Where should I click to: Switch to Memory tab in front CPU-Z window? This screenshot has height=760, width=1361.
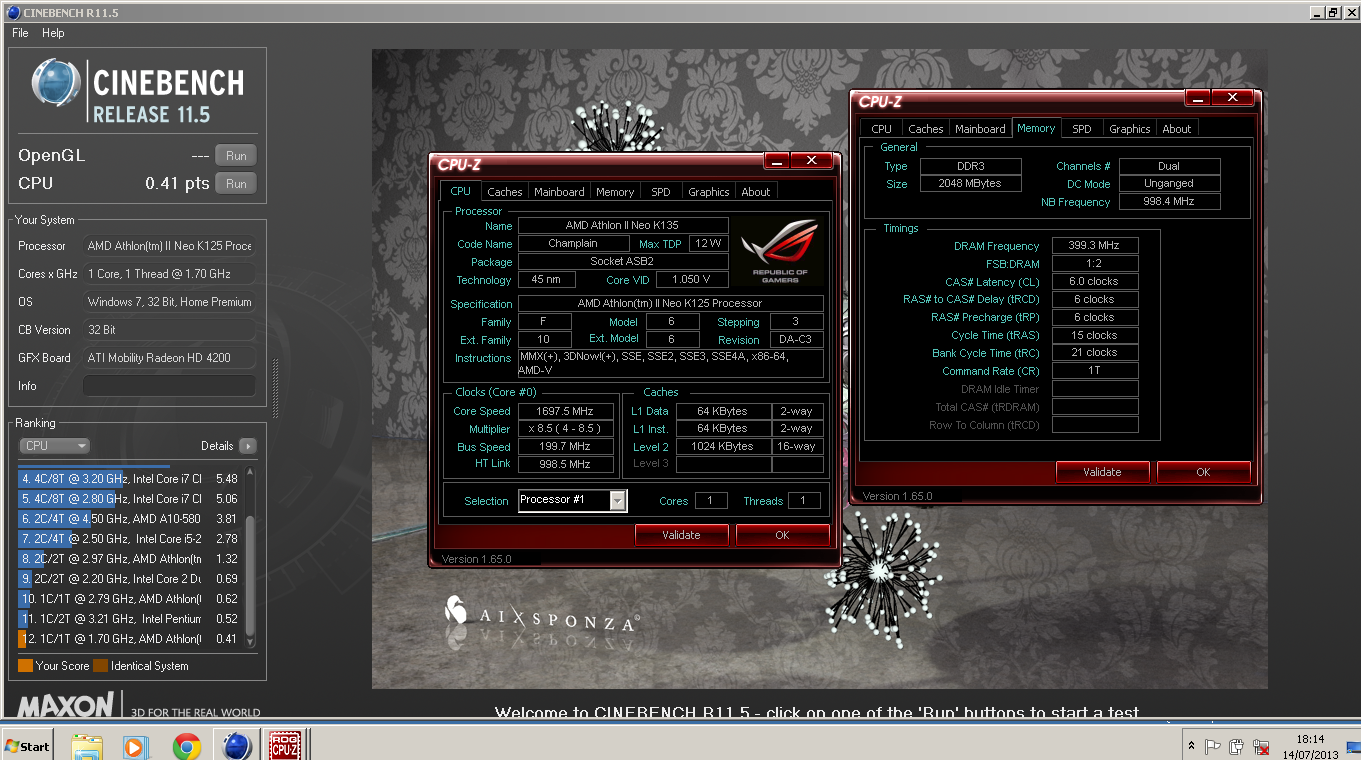pyautogui.click(x=615, y=192)
